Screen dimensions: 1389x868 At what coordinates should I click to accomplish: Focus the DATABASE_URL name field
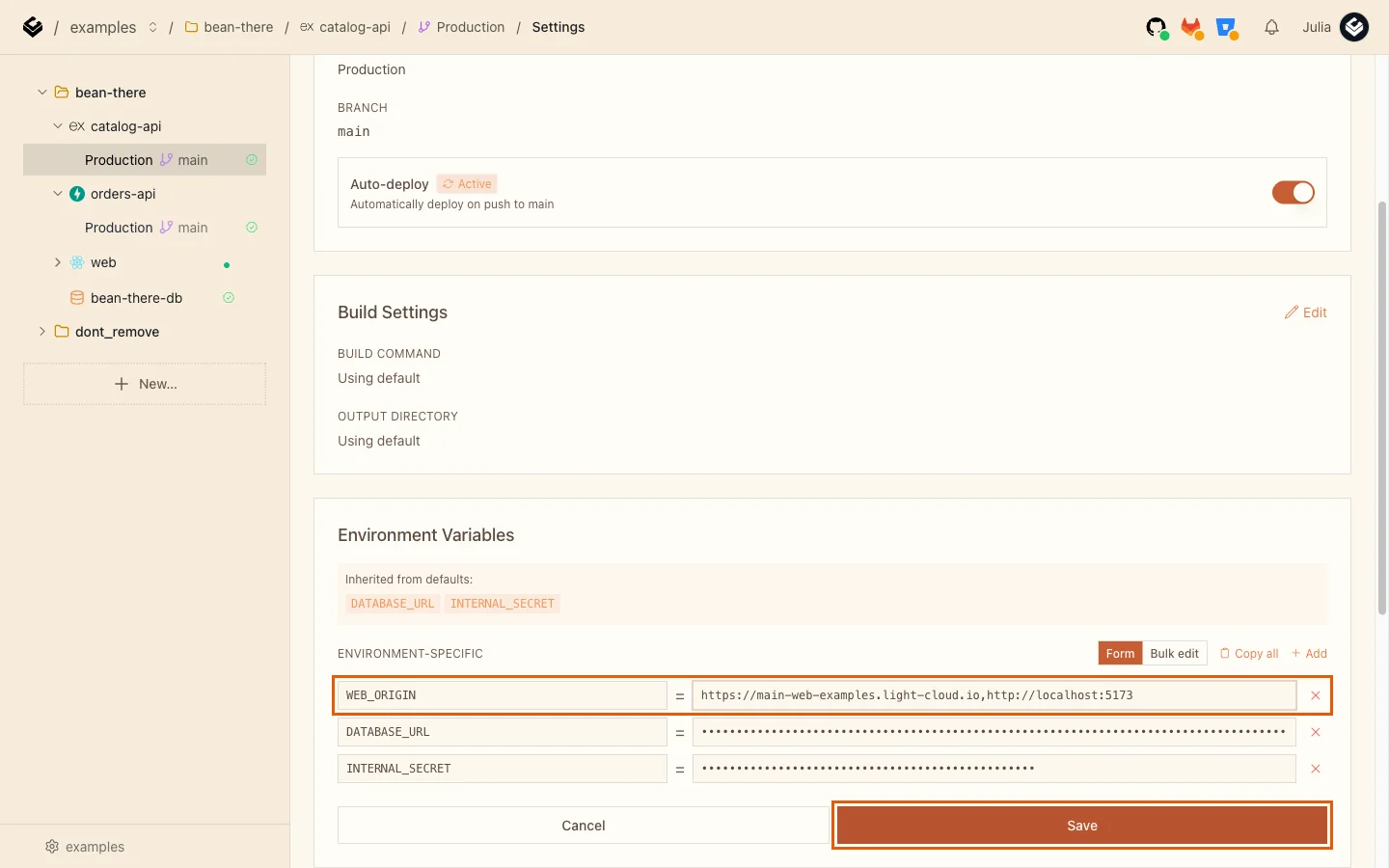click(503, 732)
